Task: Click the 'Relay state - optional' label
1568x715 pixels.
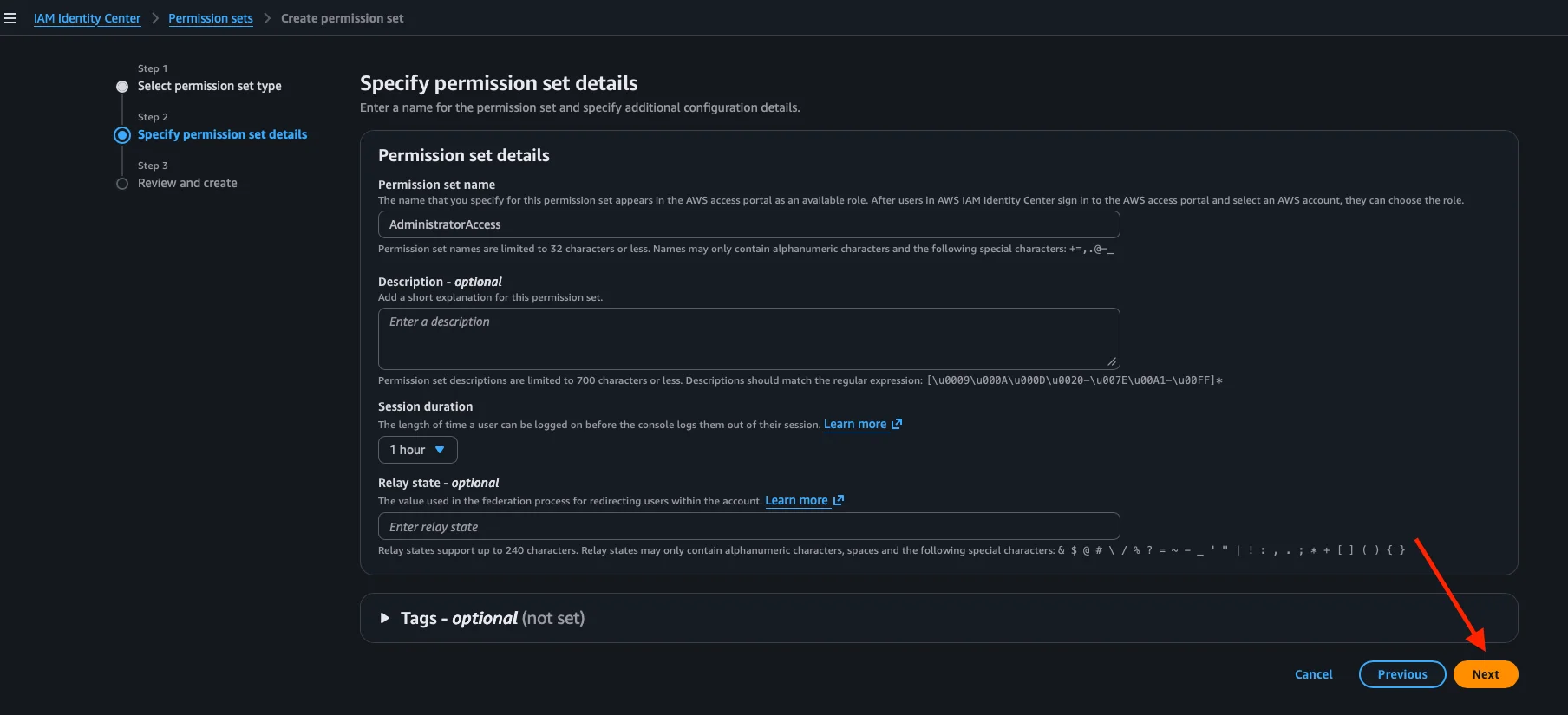Action: point(438,483)
